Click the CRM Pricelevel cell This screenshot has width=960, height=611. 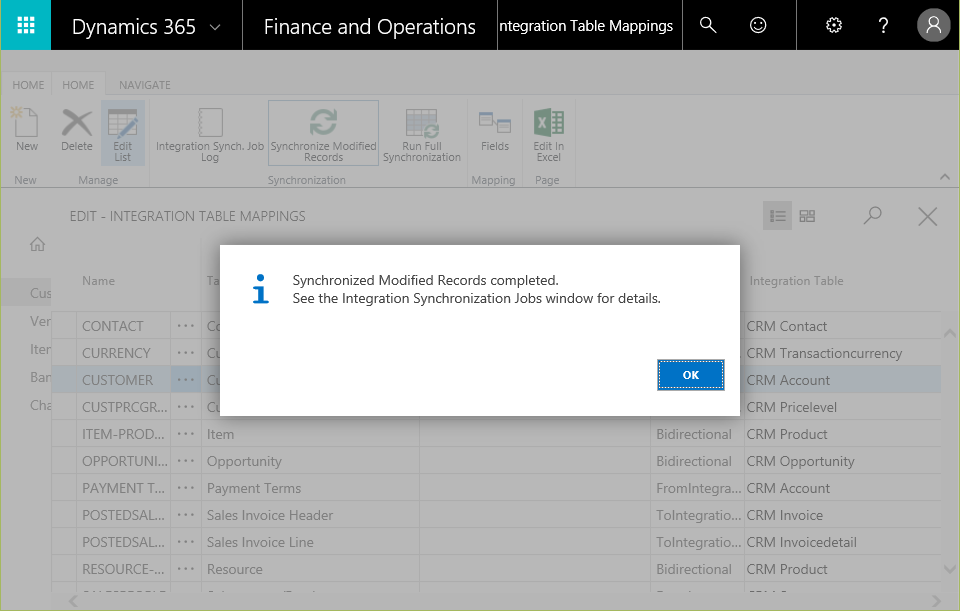click(x=842, y=407)
